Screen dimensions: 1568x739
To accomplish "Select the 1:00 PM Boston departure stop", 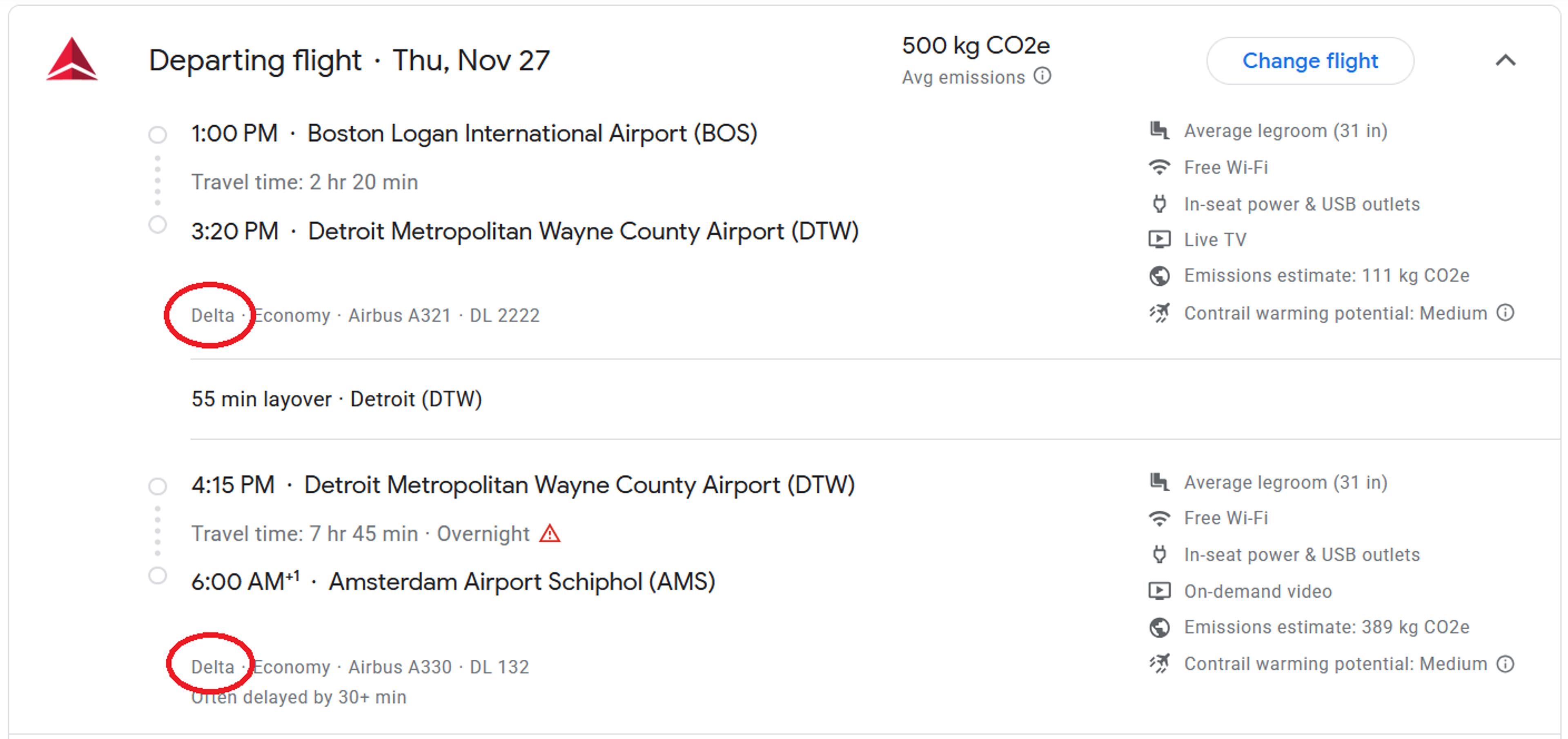I will (x=158, y=134).
